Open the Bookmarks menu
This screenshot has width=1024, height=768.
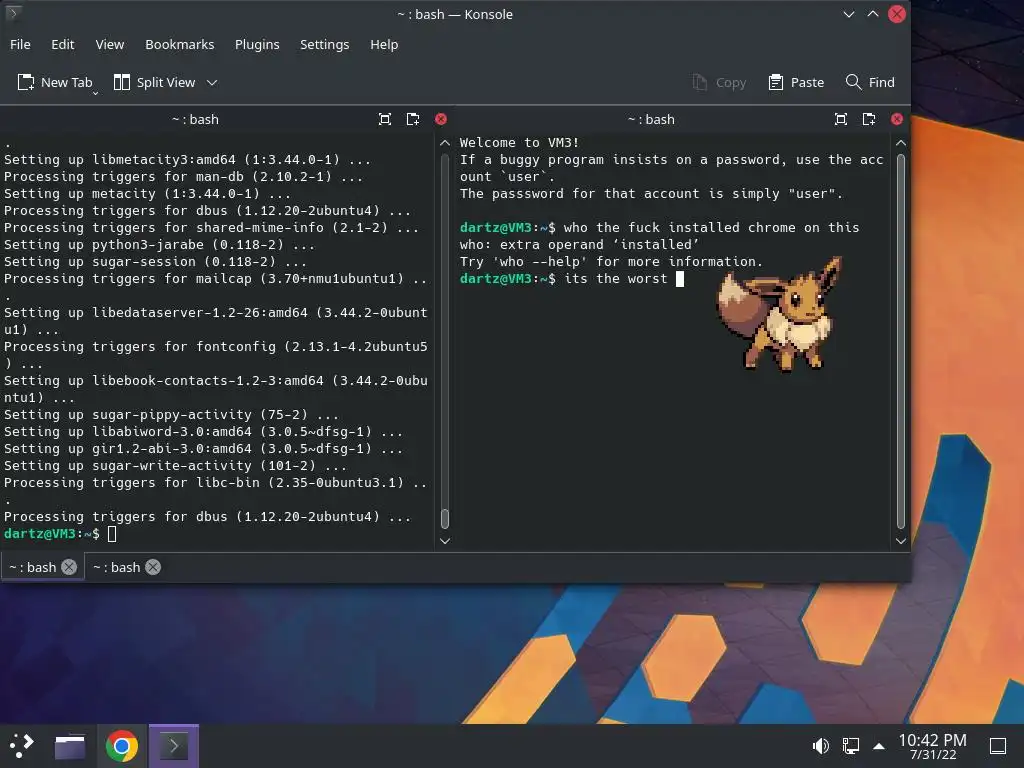[x=180, y=44]
